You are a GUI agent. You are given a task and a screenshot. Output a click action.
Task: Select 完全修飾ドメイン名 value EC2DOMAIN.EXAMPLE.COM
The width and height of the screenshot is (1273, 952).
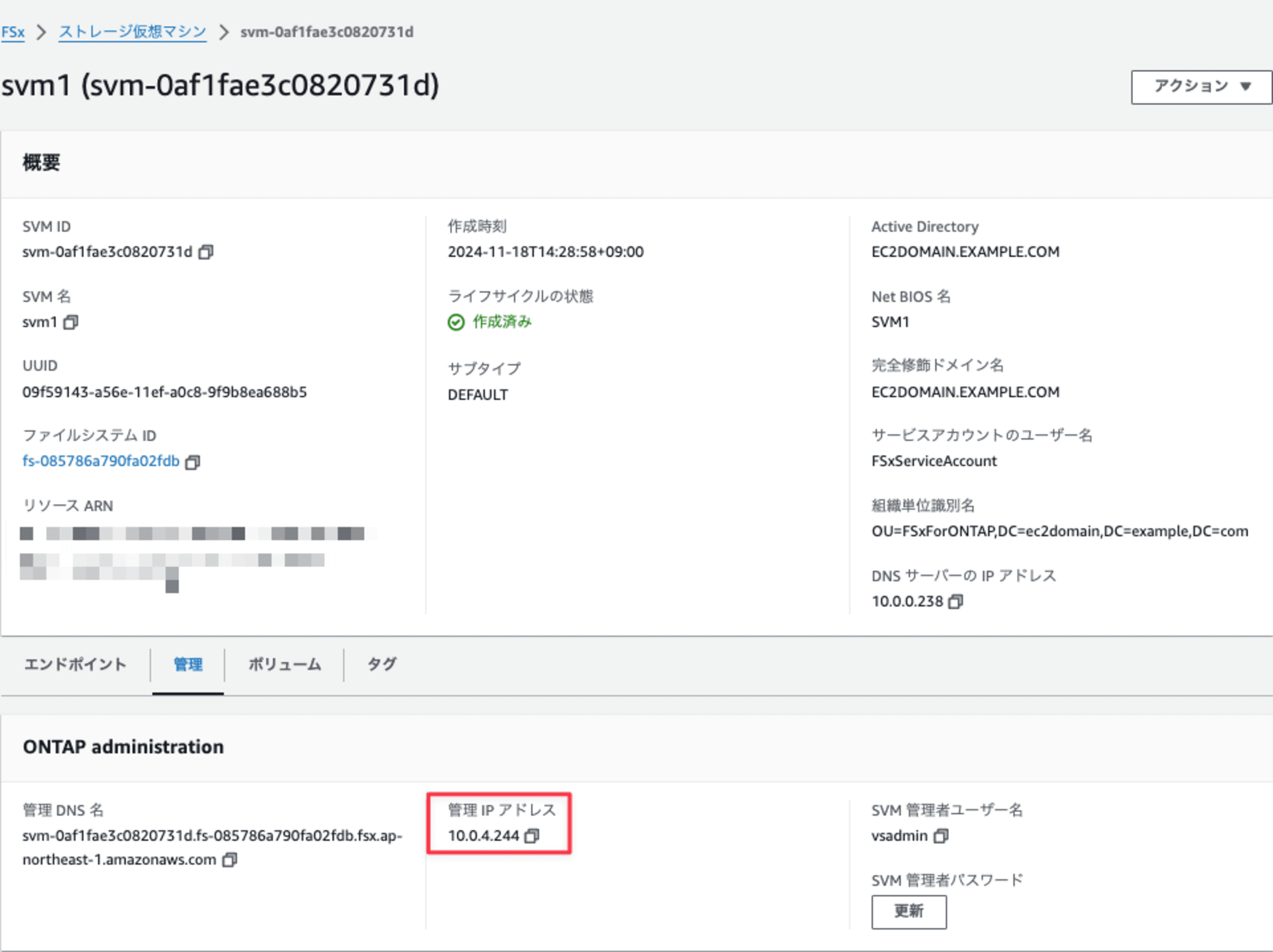pyautogui.click(x=965, y=392)
